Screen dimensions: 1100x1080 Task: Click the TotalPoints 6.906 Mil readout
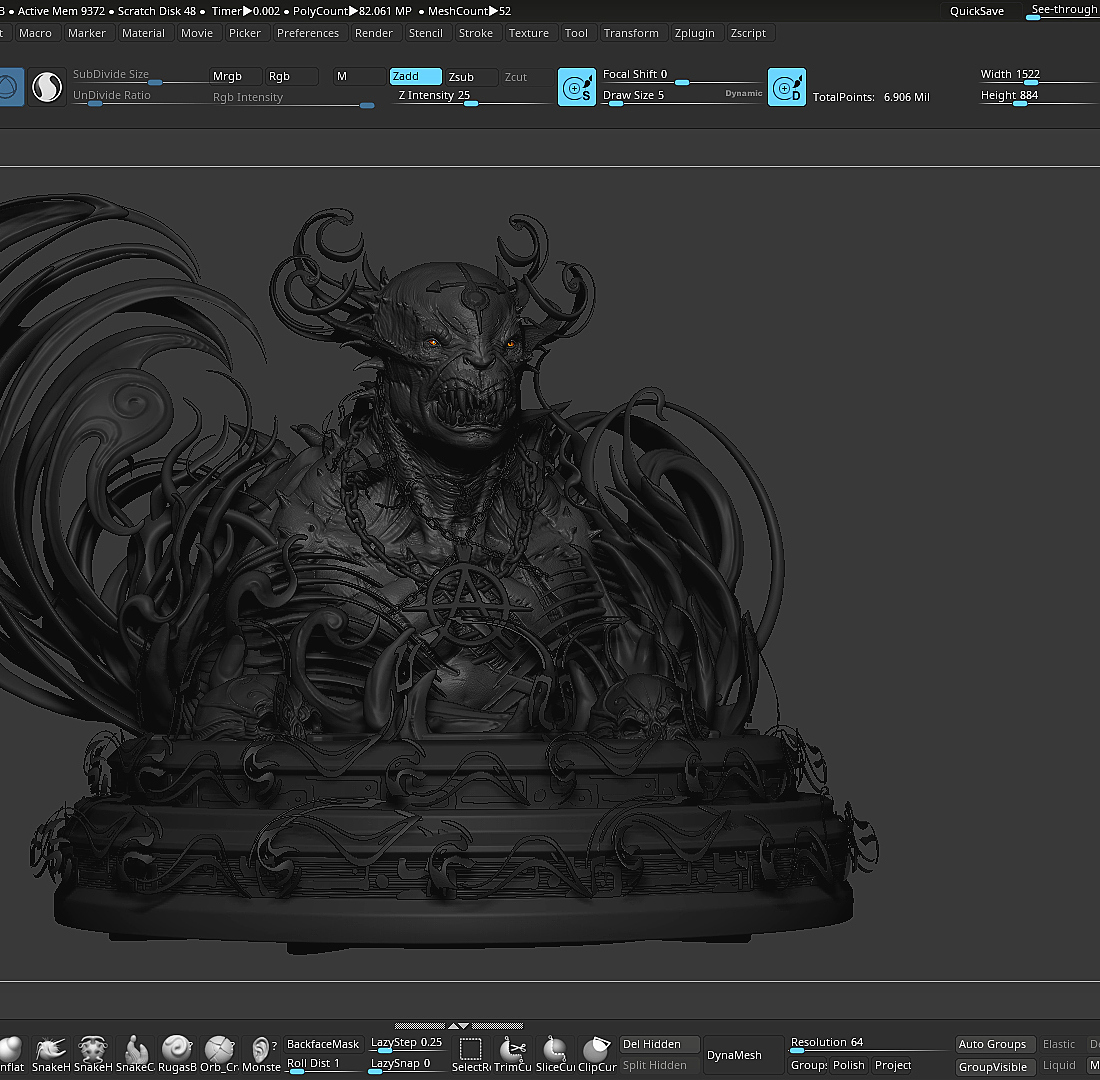[x=871, y=97]
